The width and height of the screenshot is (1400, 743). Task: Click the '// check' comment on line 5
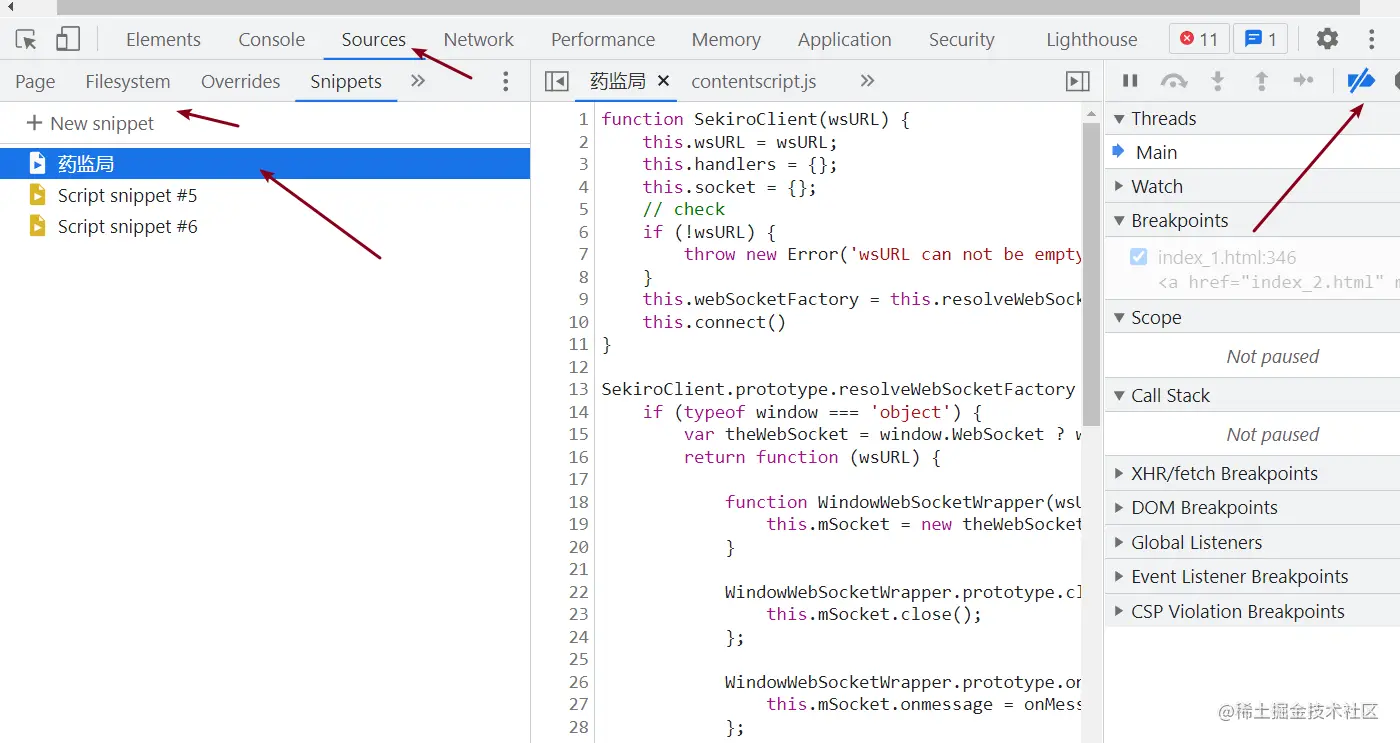tap(684, 209)
